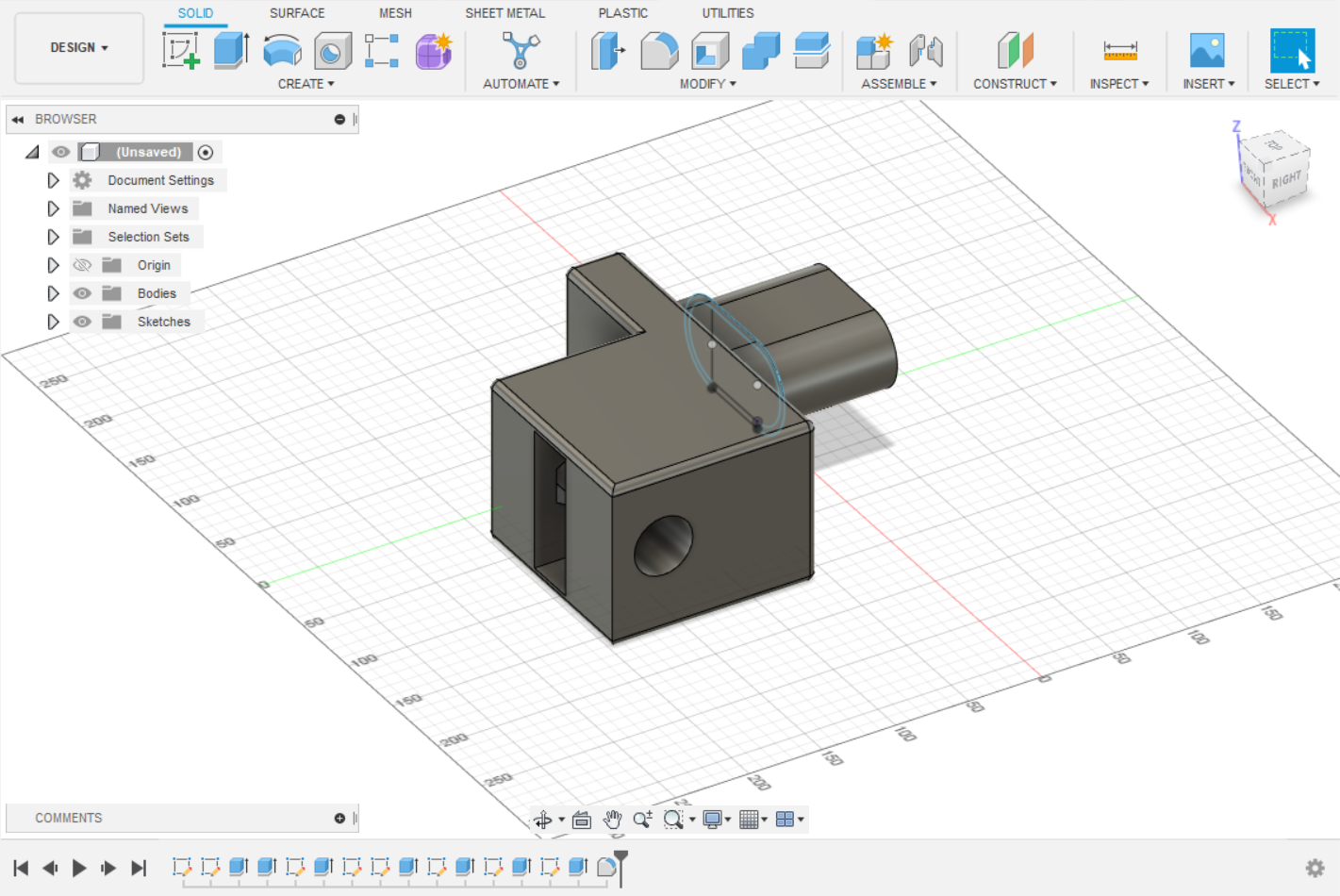
Task: Open the Create Form tool
Action: coord(434,51)
